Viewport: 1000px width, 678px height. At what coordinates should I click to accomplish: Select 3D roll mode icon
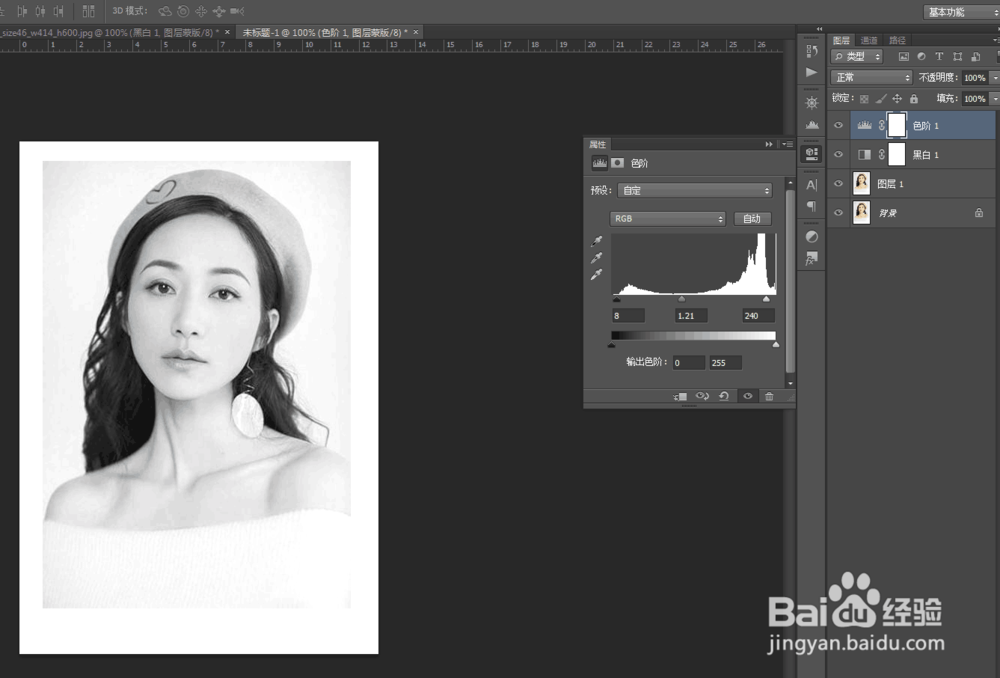pos(183,11)
